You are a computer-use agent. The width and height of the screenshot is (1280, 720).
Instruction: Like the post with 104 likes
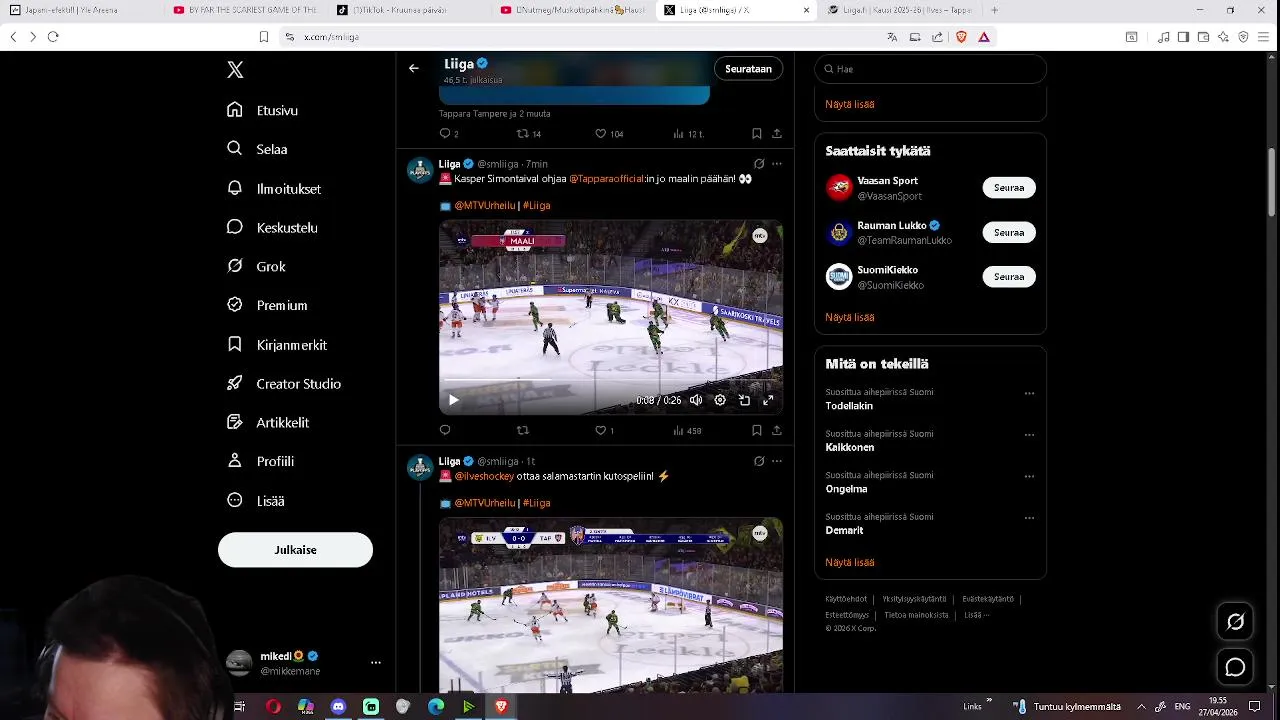pyautogui.click(x=609, y=134)
